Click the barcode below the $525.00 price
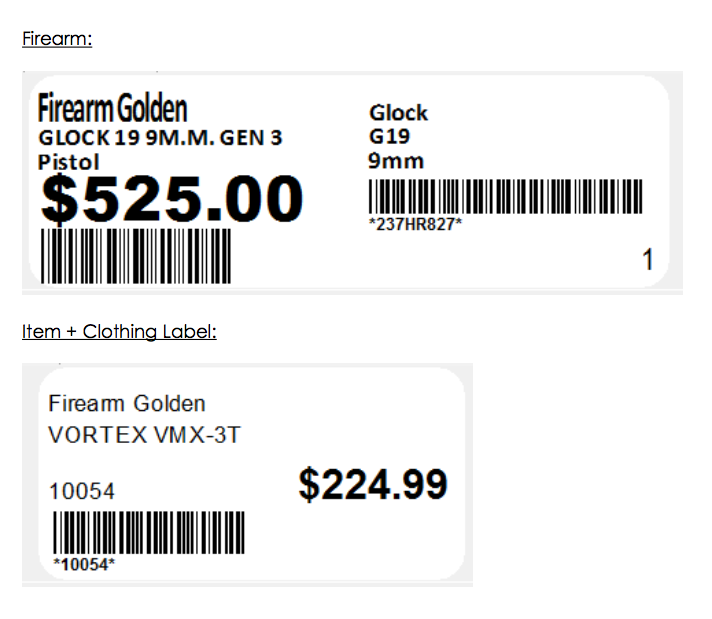 (135, 256)
